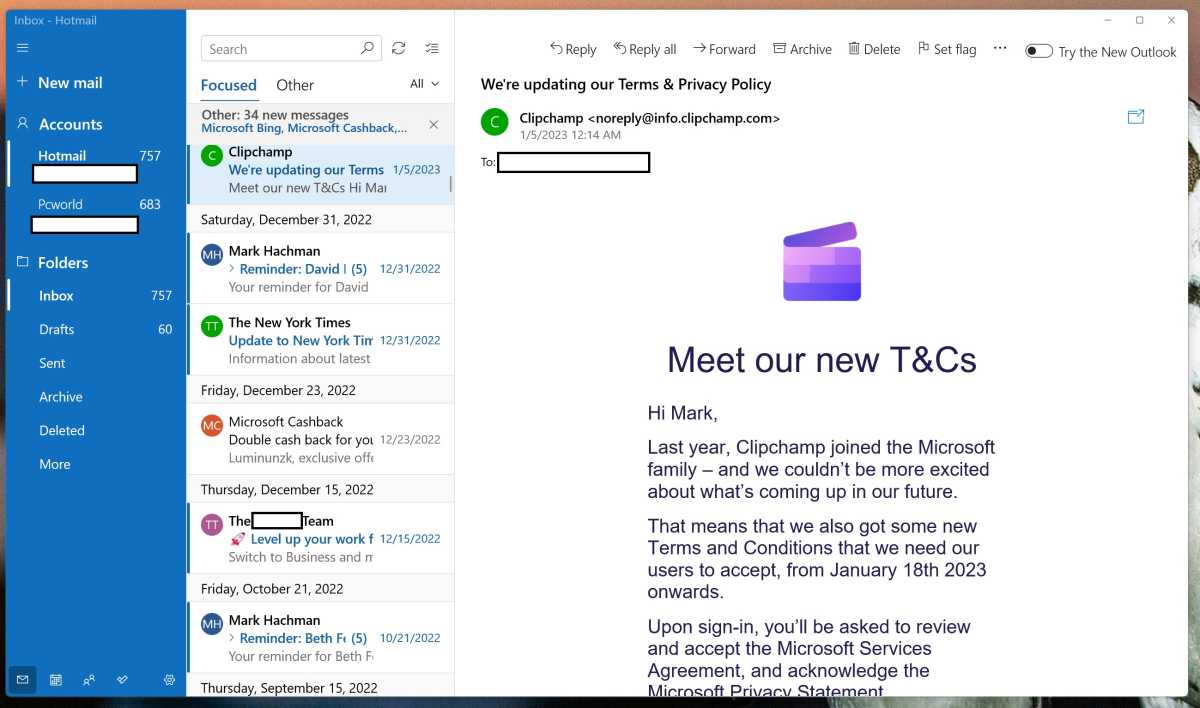
Task: Forward the current message
Action: pos(725,49)
